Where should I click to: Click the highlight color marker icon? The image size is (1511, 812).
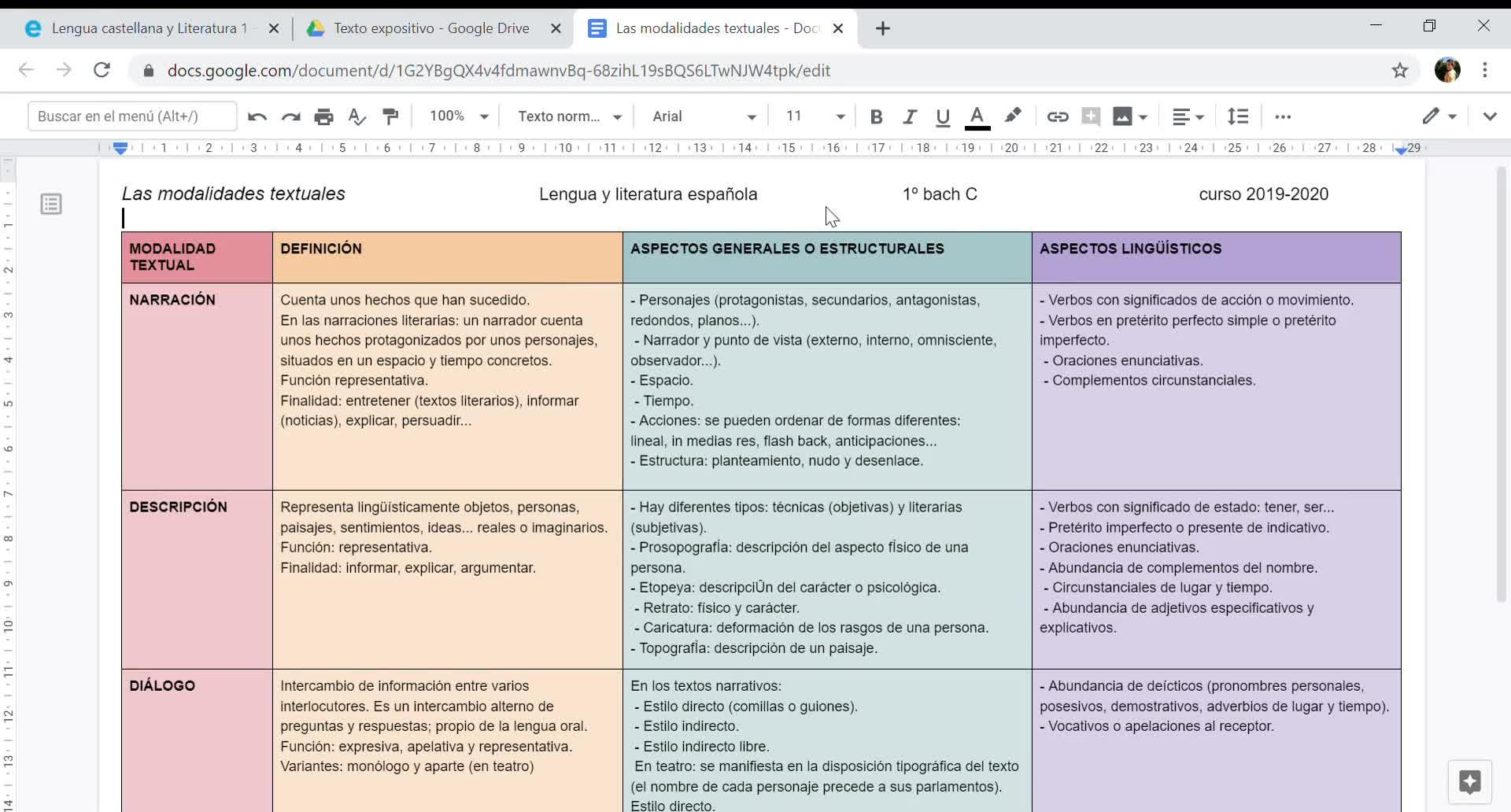coord(1013,116)
